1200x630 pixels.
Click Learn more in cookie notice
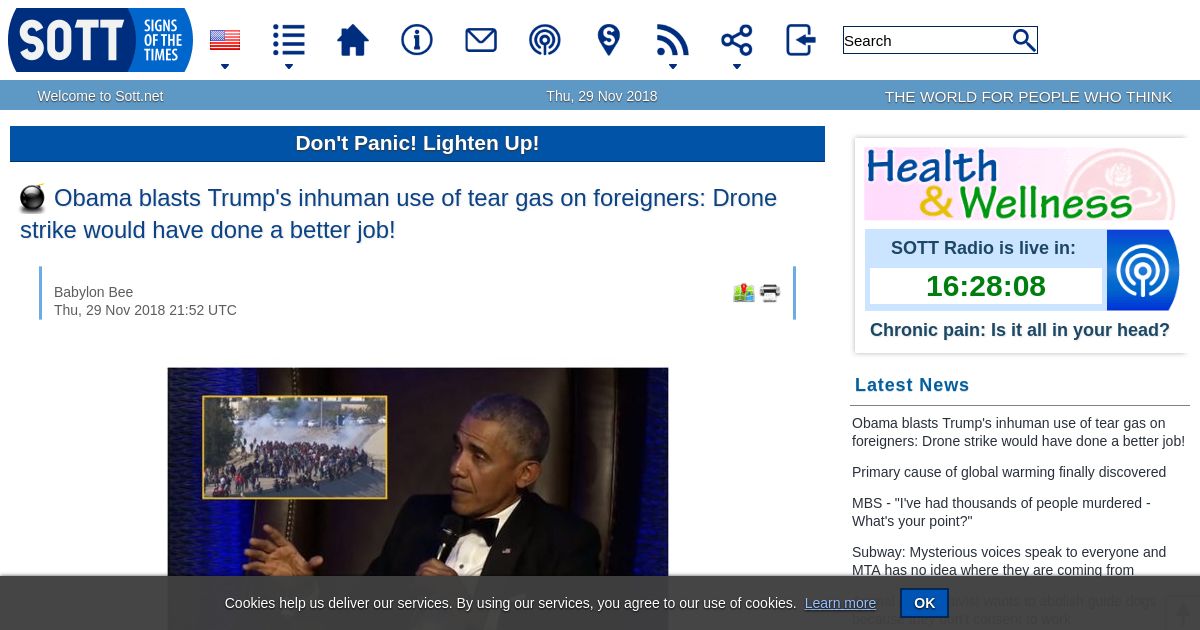coord(840,603)
